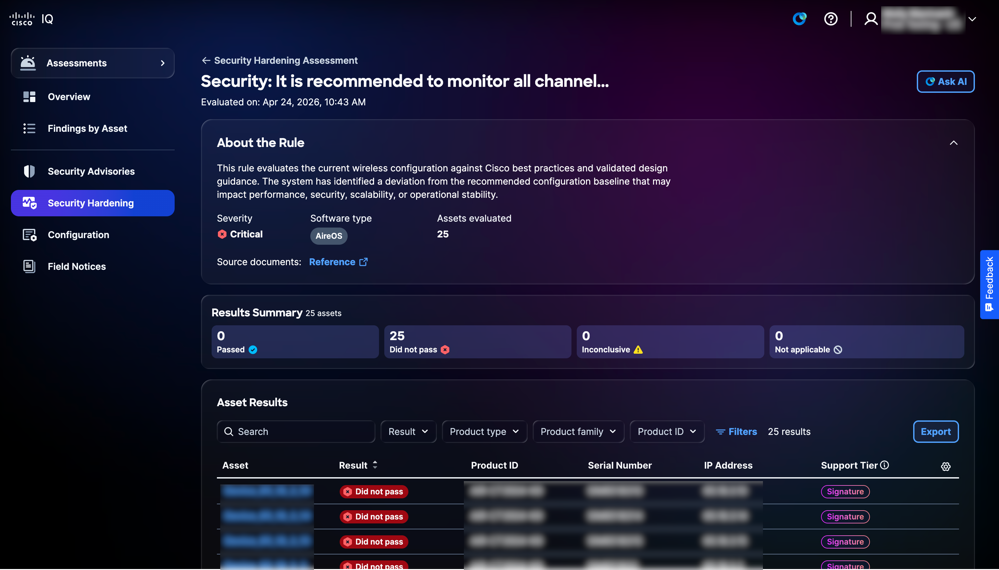Click the Overview dashboard icon
999x570 pixels.
29,97
